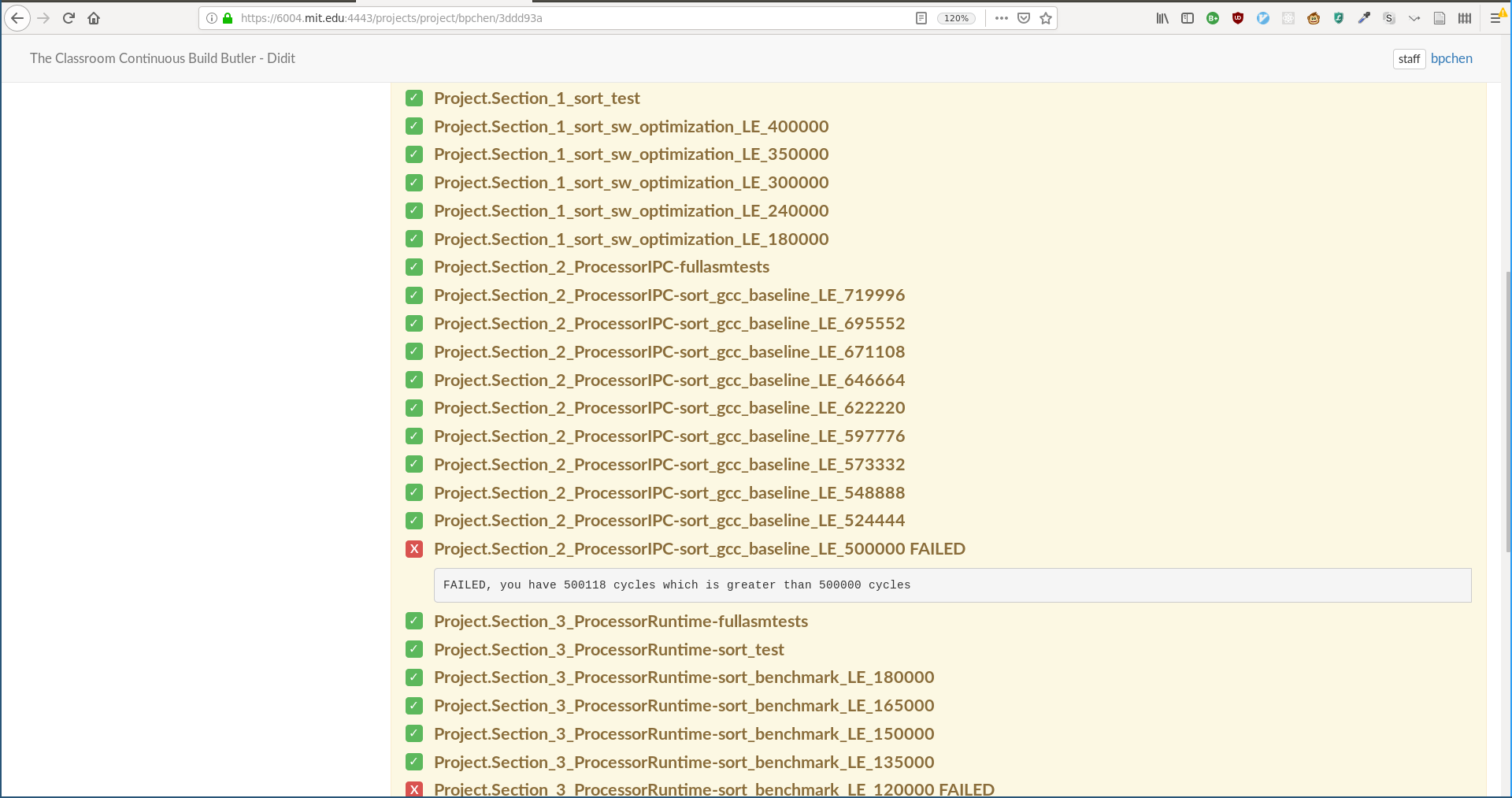Toggle reader view in address bar
The width and height of the screenshot is (1512, 798).
[921, 18]
